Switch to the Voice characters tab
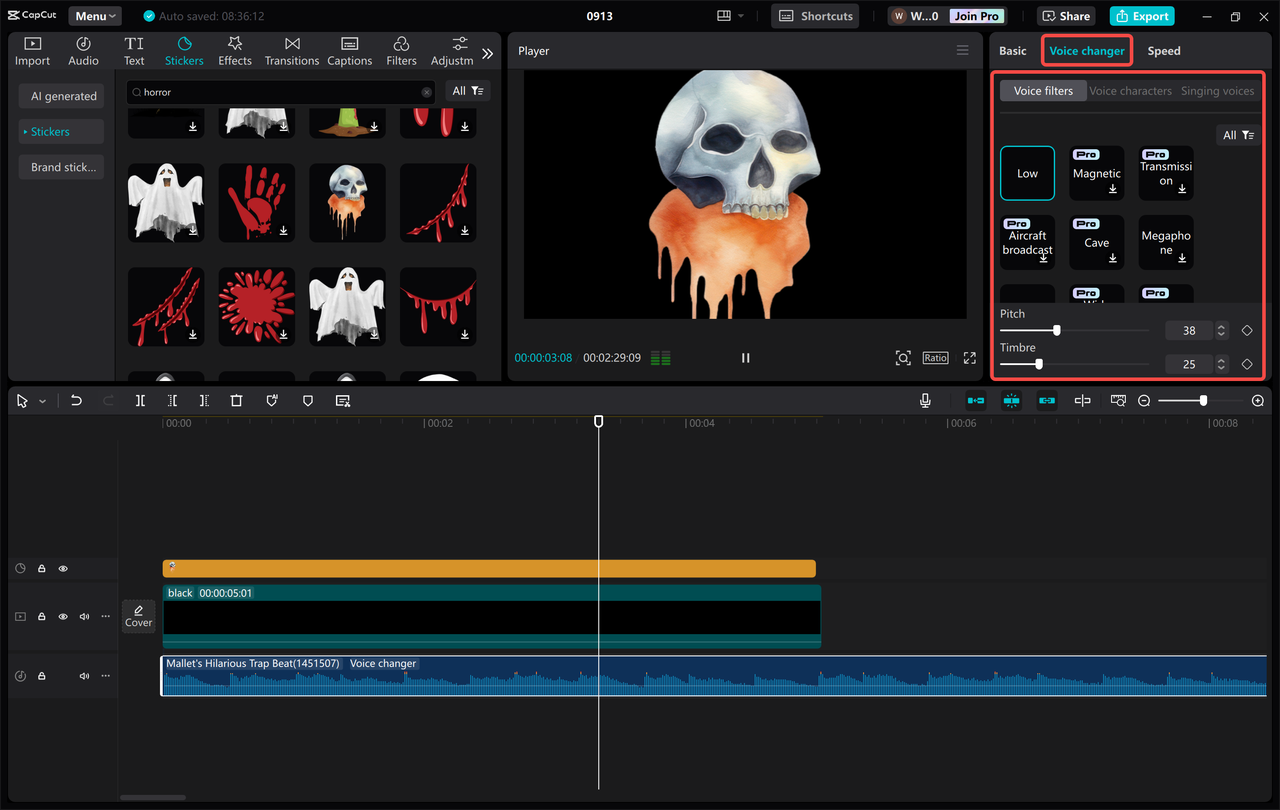This screenshot has height=810, width=1280. pyautogui.click(x=1130, y=90)
